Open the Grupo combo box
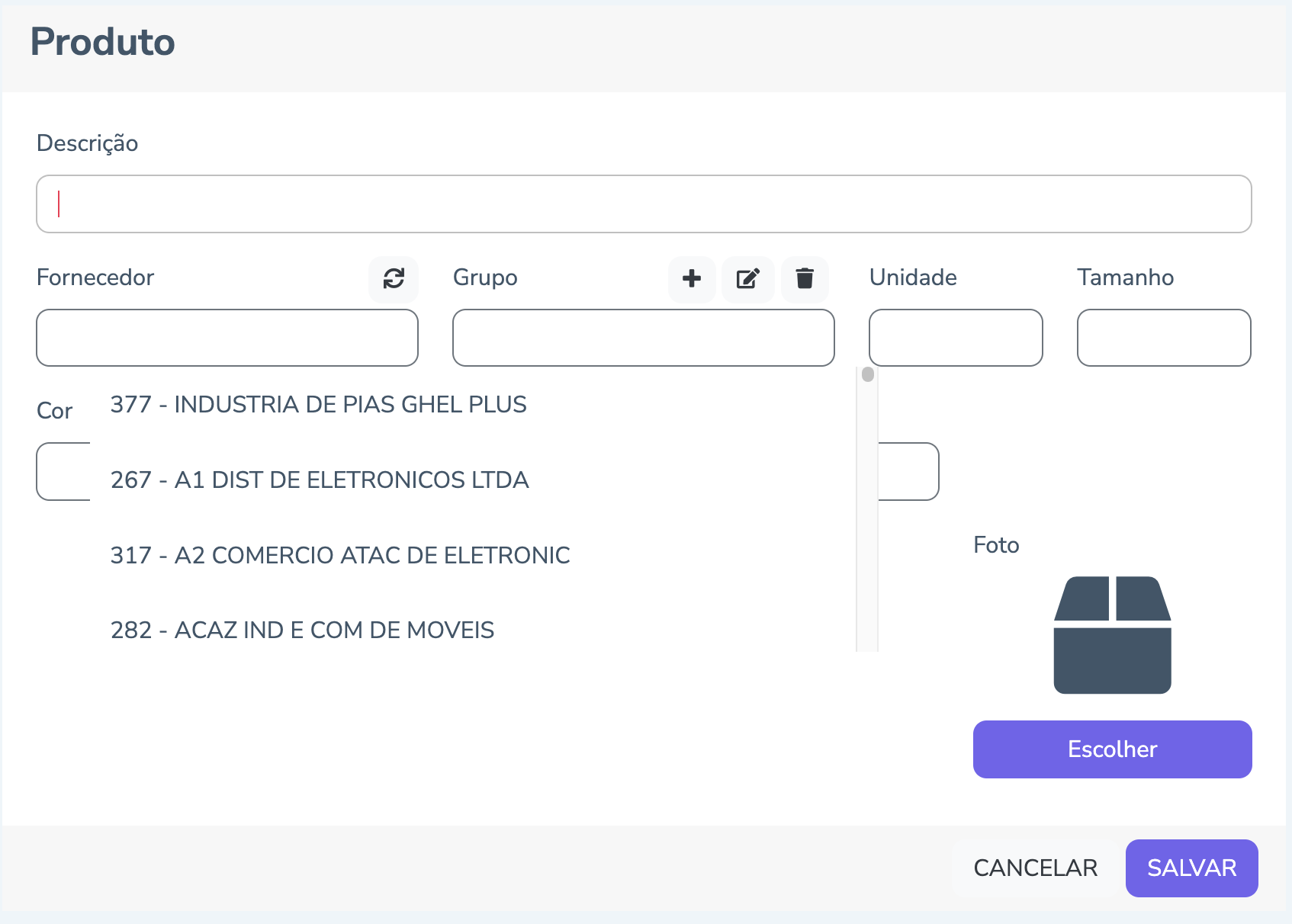This screenshot has height=924, width=1292. (643, 338)
